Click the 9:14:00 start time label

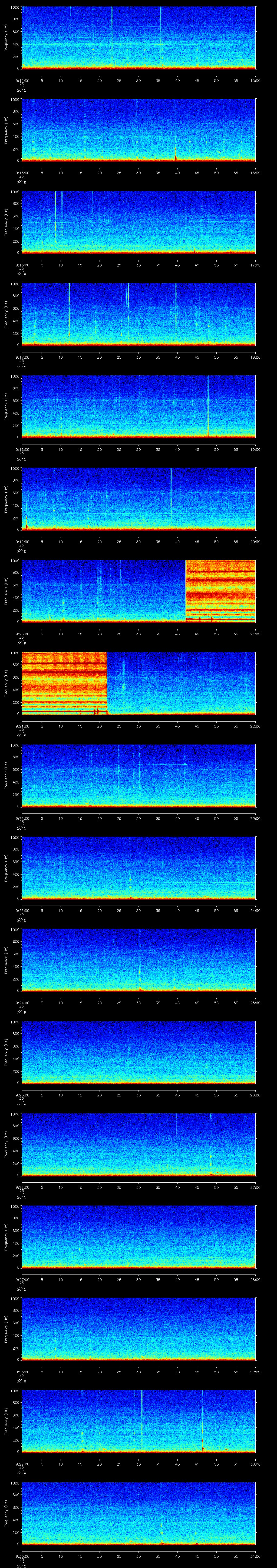(22, 80)
